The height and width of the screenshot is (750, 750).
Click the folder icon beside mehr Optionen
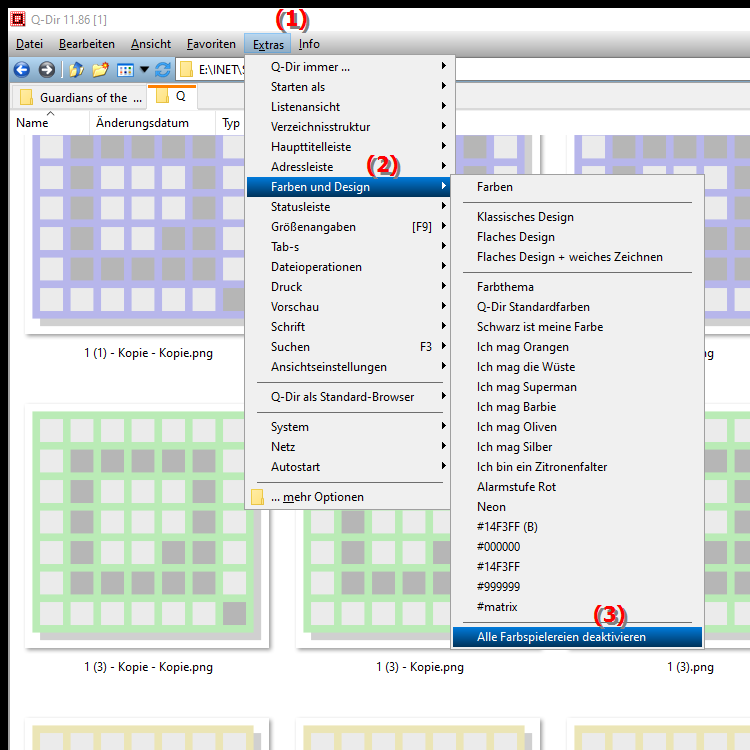[x=257, y=497]
